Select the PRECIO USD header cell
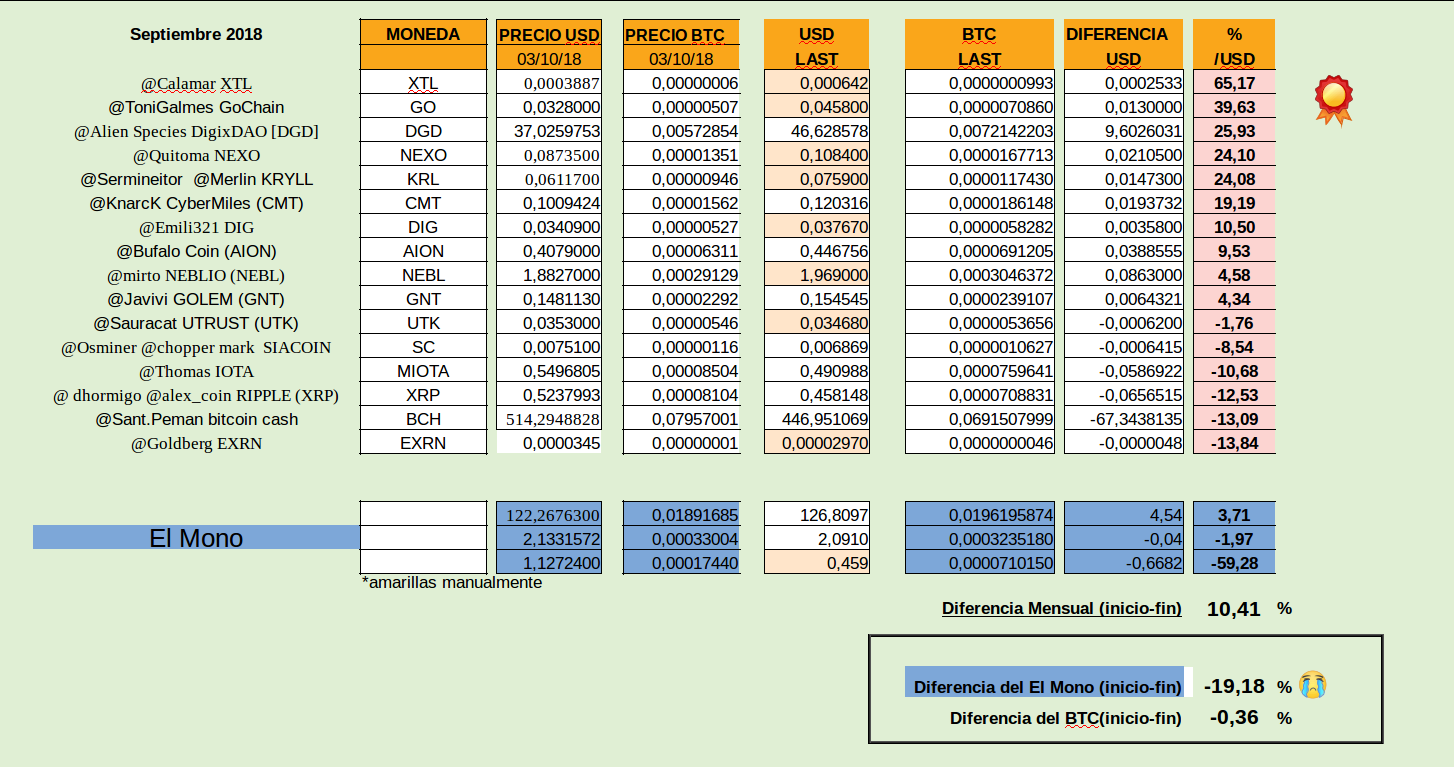 [x=549, y=35]
